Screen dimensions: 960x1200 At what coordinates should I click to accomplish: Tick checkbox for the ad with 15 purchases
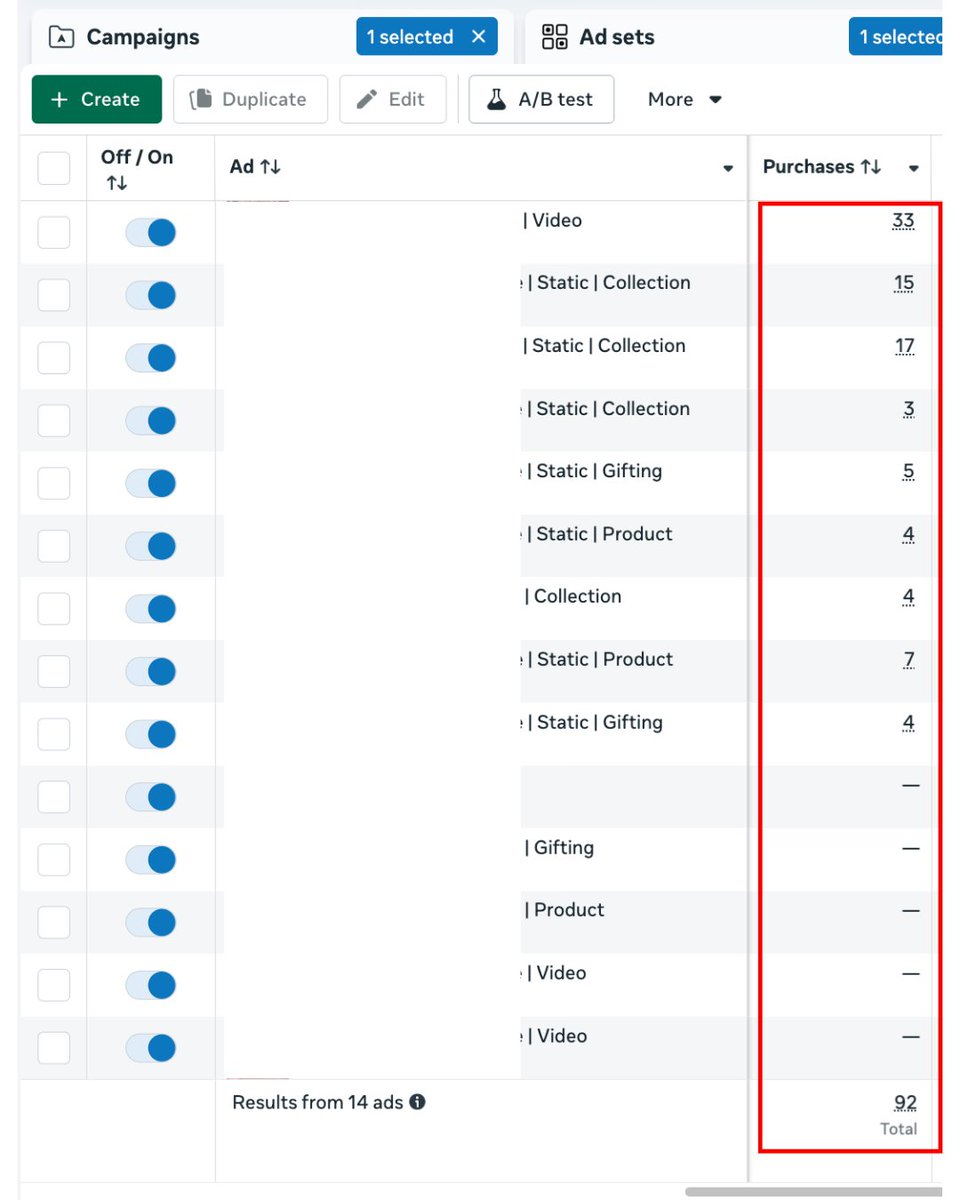(54, 295)
